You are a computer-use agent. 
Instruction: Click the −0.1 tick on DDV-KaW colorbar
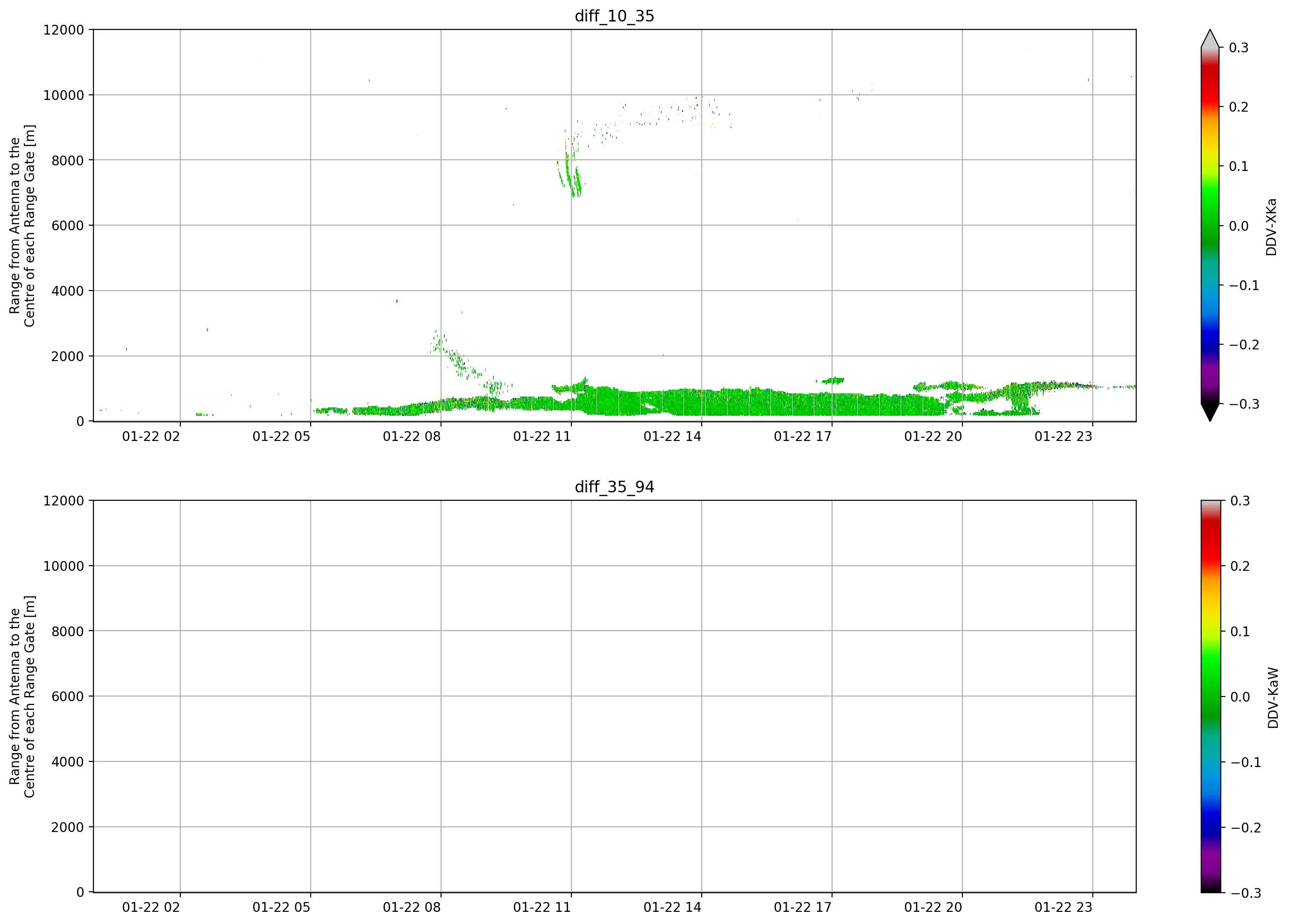click(x=1246, y=762)
